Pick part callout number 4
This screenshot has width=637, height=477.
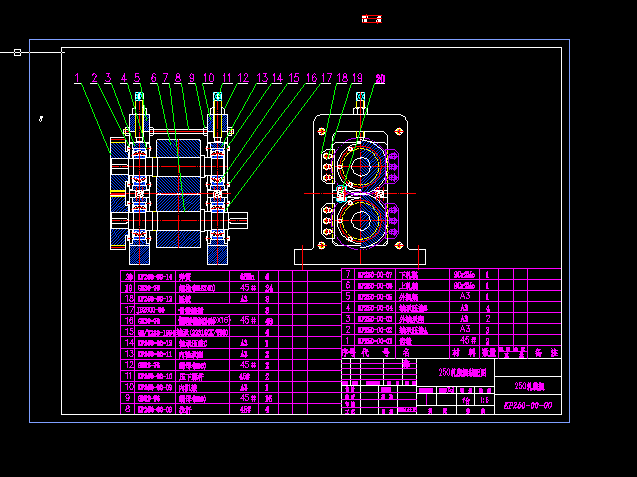[x=124, y=77]
